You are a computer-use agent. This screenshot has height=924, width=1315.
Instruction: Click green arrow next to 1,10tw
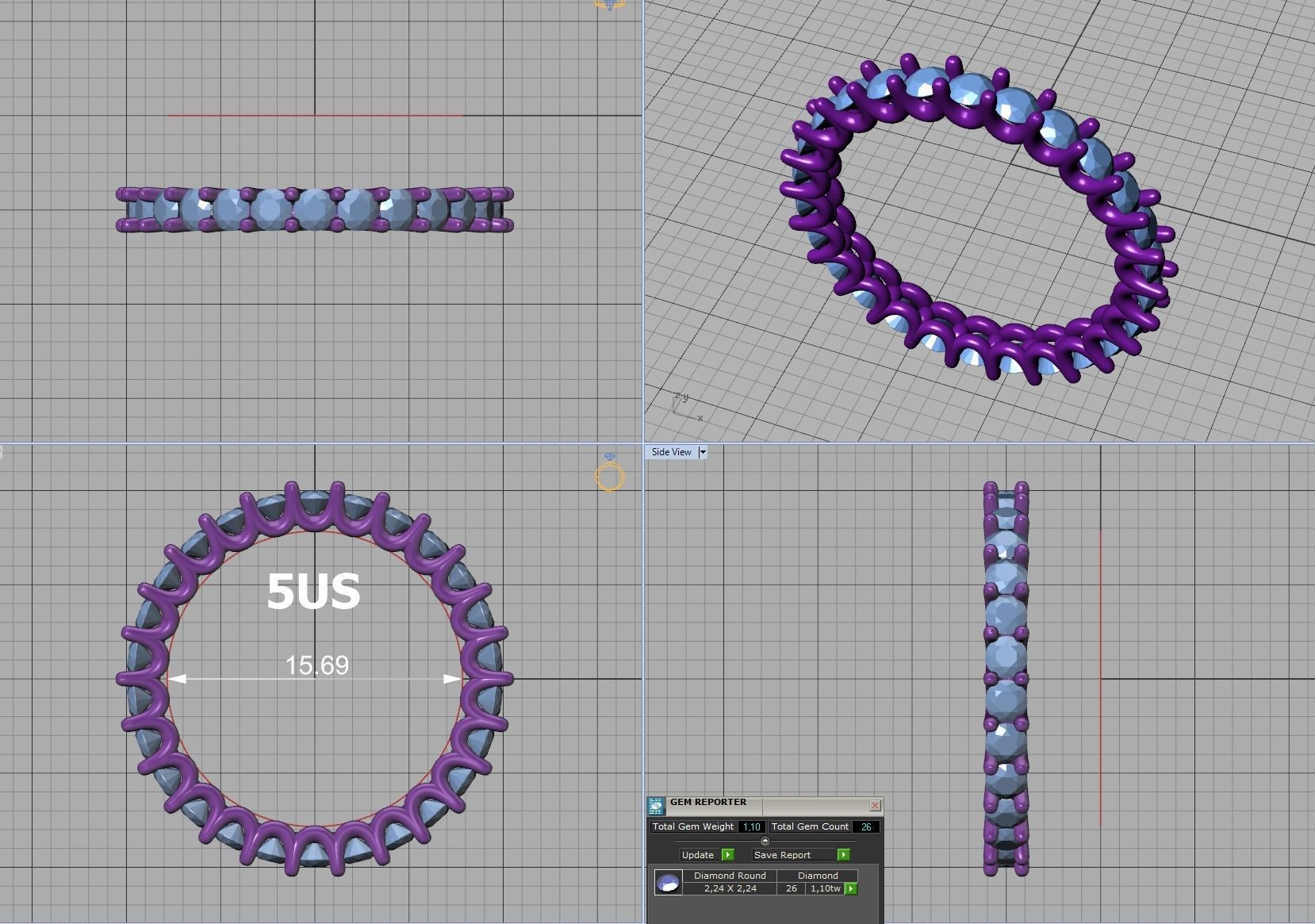[851, 889]
